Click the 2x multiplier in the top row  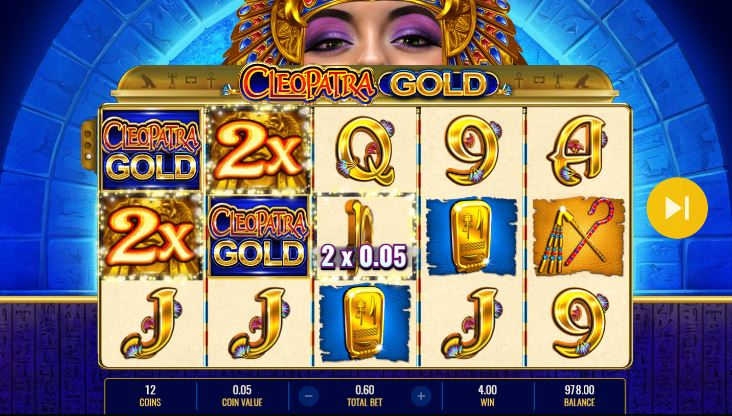(259, 150)
